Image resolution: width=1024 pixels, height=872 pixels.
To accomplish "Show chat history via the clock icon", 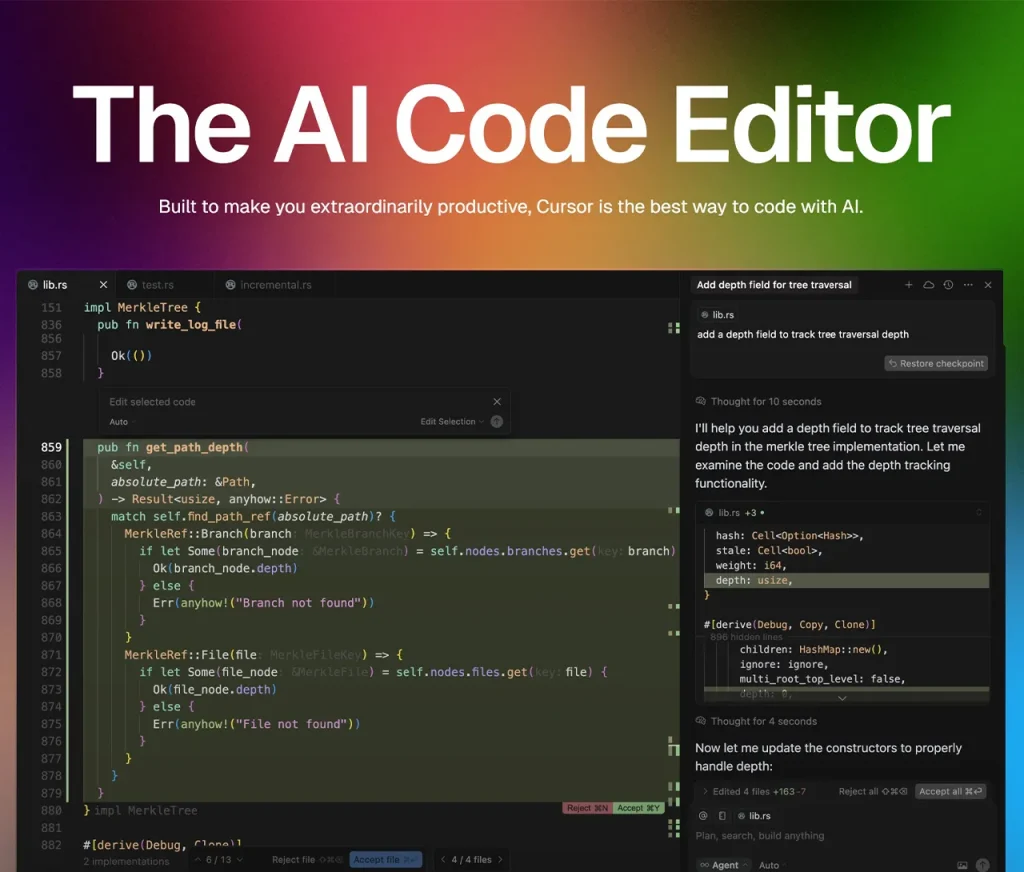I will [x=948, y=285].
